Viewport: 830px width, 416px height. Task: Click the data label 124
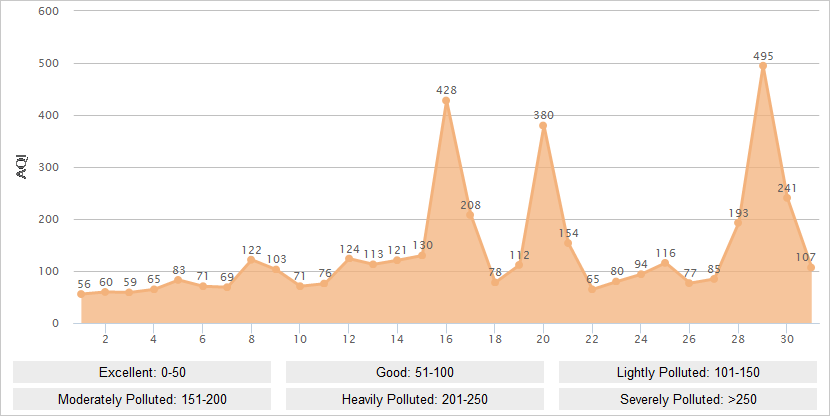[349, 249]
